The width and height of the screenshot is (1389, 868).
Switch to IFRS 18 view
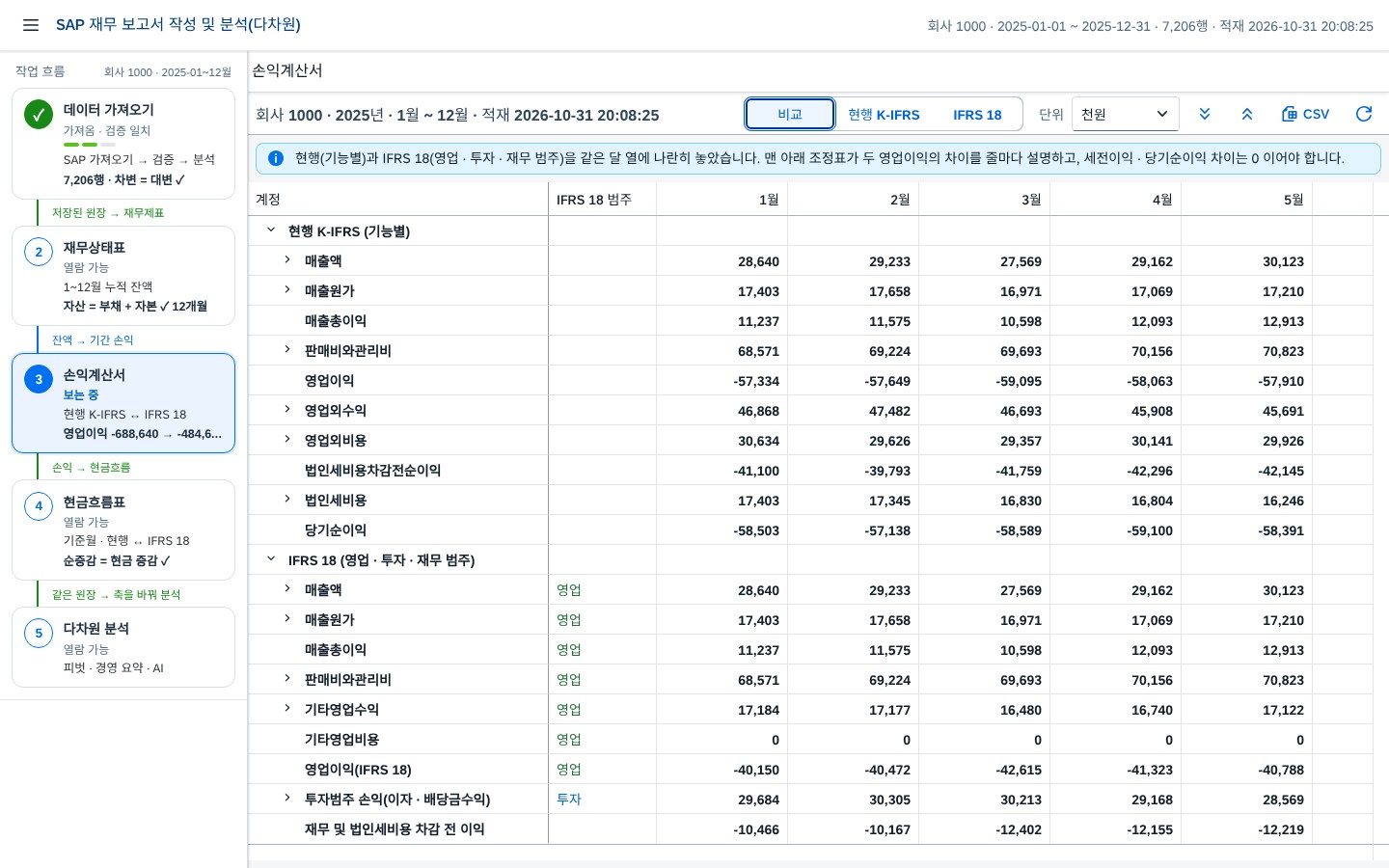pyautogui.click(x=977, y=115)
